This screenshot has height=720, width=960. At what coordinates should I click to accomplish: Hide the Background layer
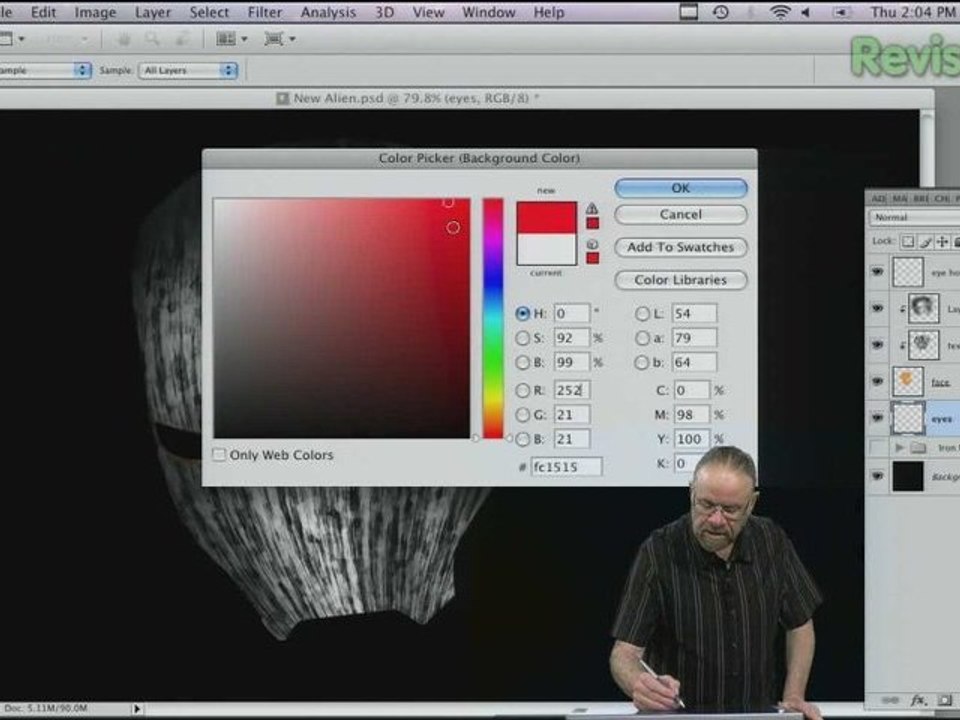coord(877,476)
